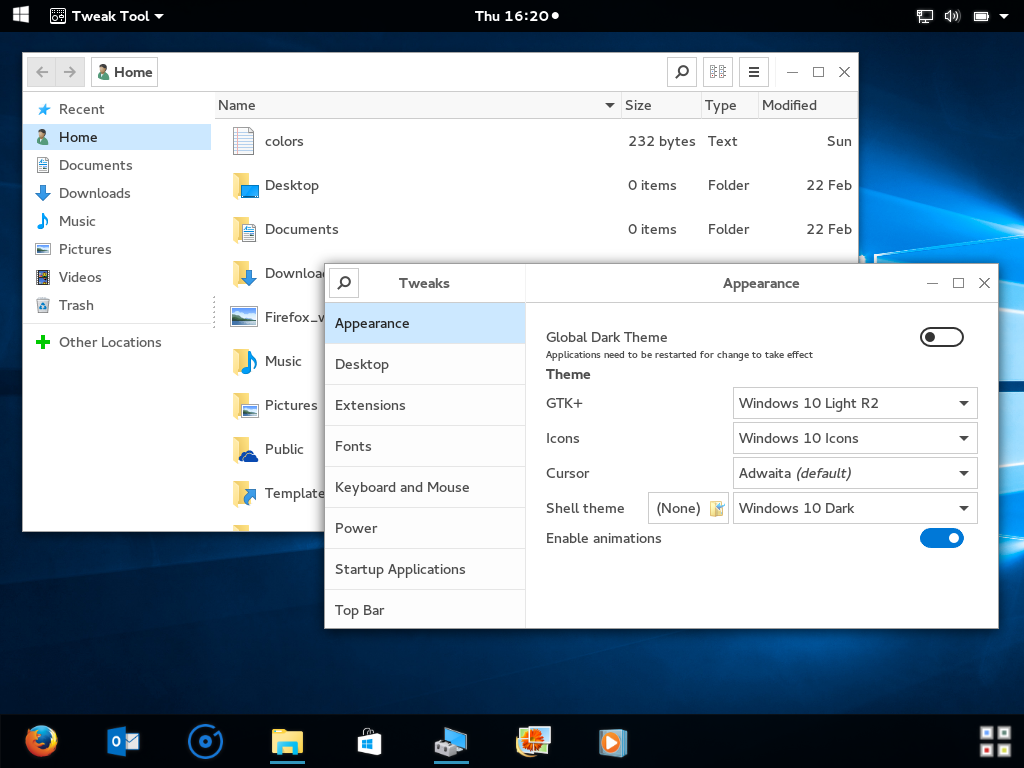Go back with the left arrow in Files
The width and height of the screenshot is (1024, 768).
pos(42,72)
